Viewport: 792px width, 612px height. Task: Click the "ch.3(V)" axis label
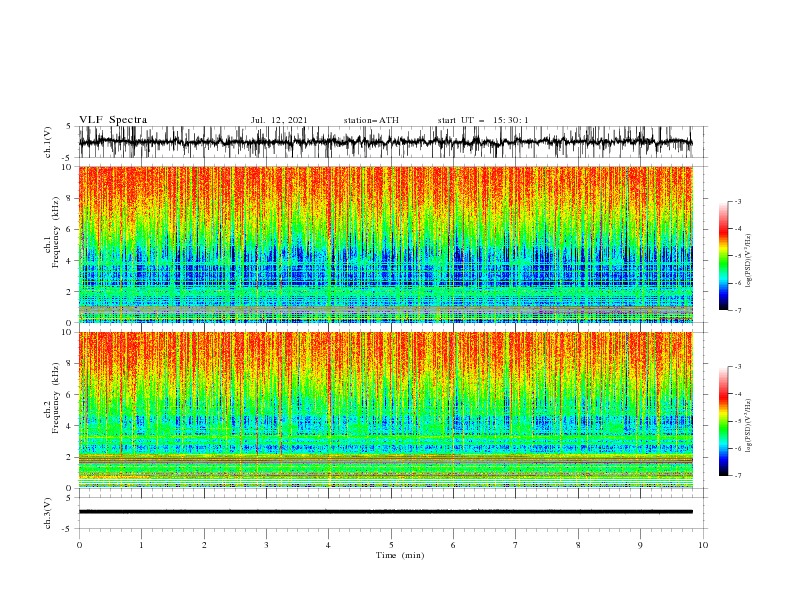pos(48,513)
